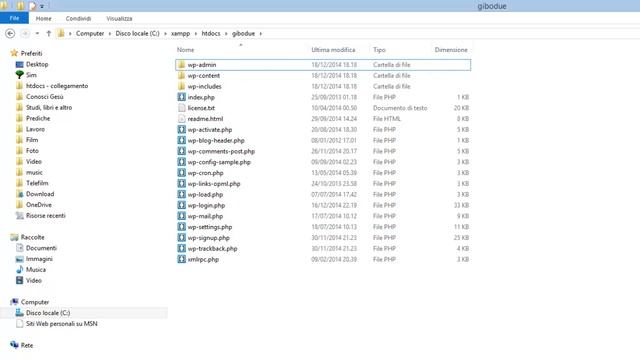Click gibodue in the address breadcrumb

coord(243,33)
